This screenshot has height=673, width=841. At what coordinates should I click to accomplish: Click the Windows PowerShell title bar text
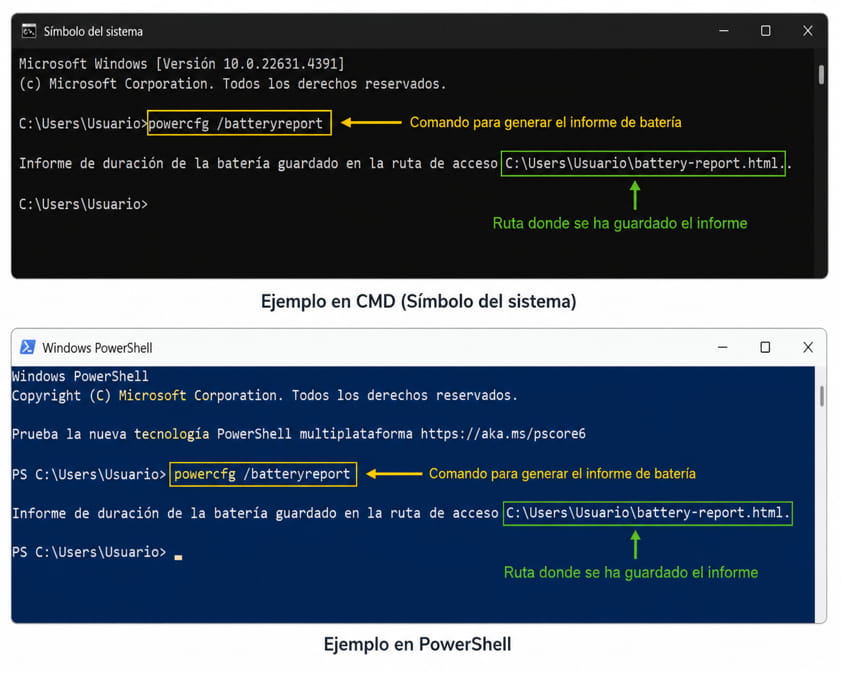(97, 348)
